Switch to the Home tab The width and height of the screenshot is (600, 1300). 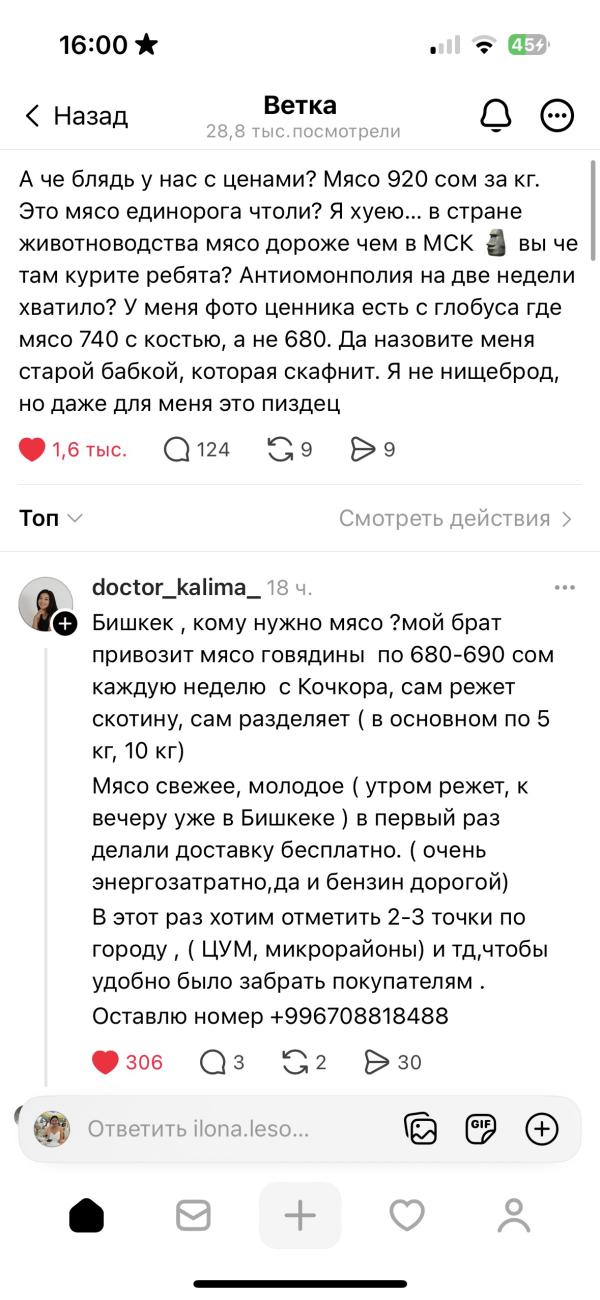[86, 1215]
